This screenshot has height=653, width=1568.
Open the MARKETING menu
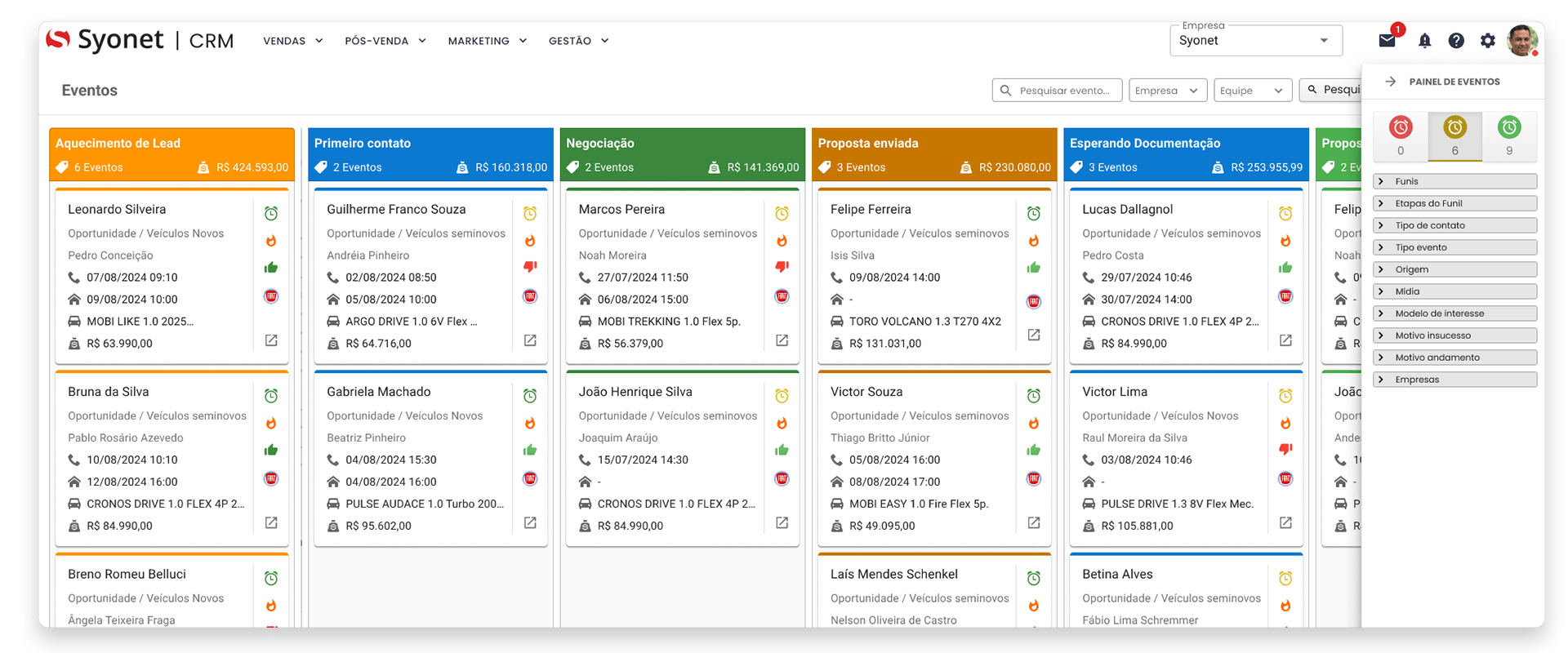coord(487,41)
